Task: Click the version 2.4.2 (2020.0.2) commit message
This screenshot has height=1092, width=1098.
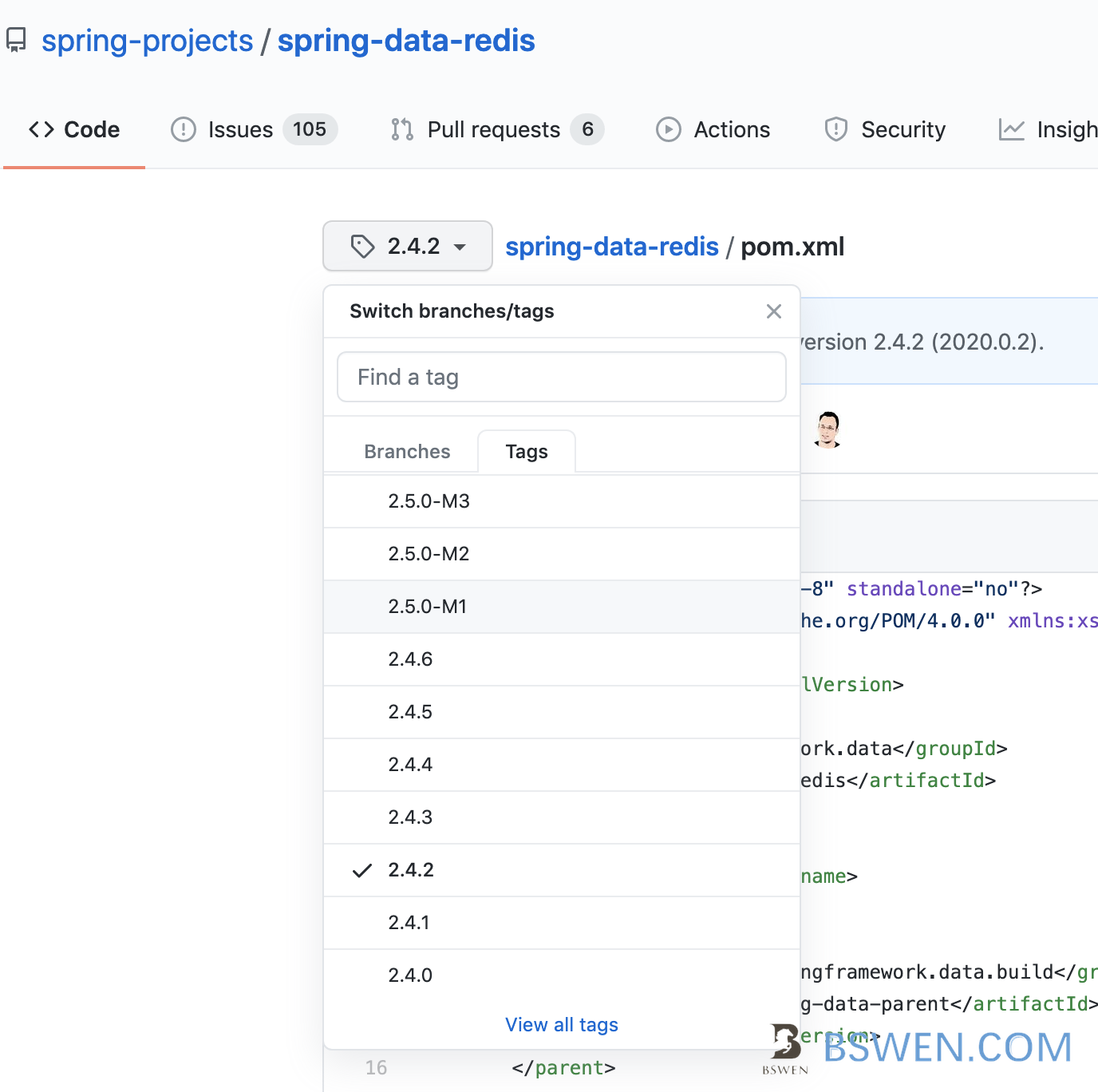Action: [x=922, y=342]
